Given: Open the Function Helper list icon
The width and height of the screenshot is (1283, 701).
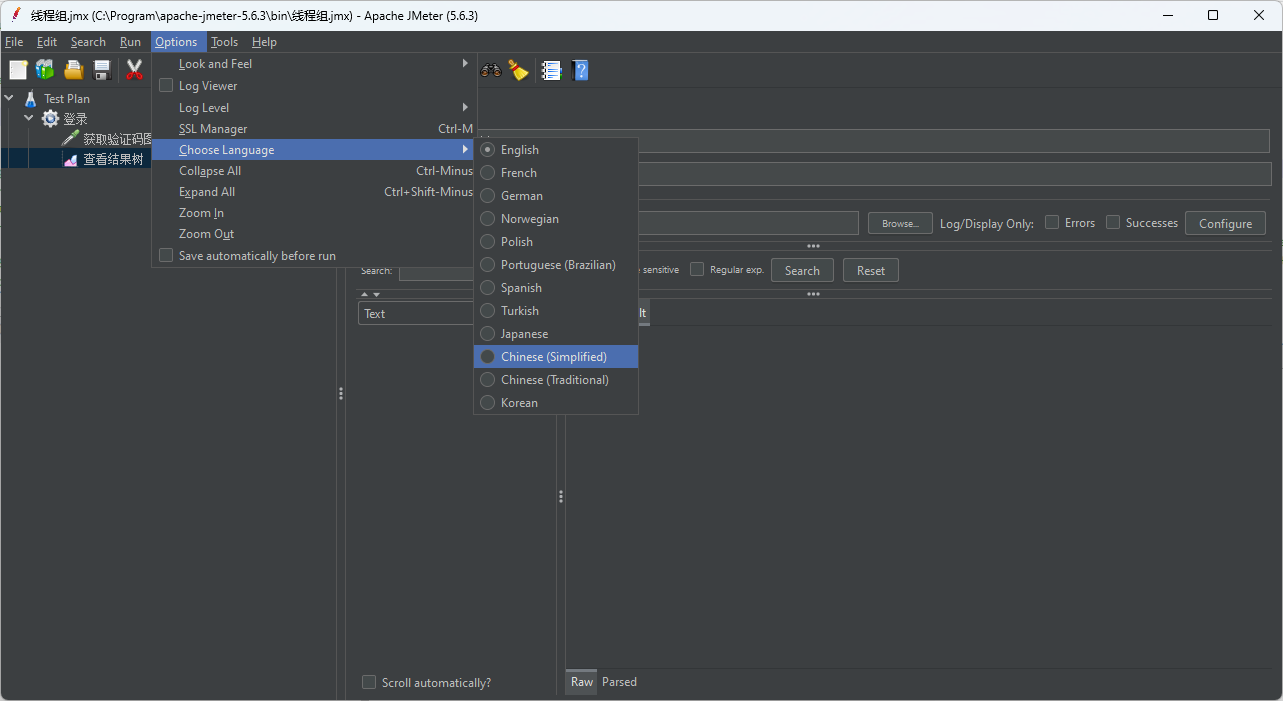Looking at the screenshot, I should [x=551, y=70].
